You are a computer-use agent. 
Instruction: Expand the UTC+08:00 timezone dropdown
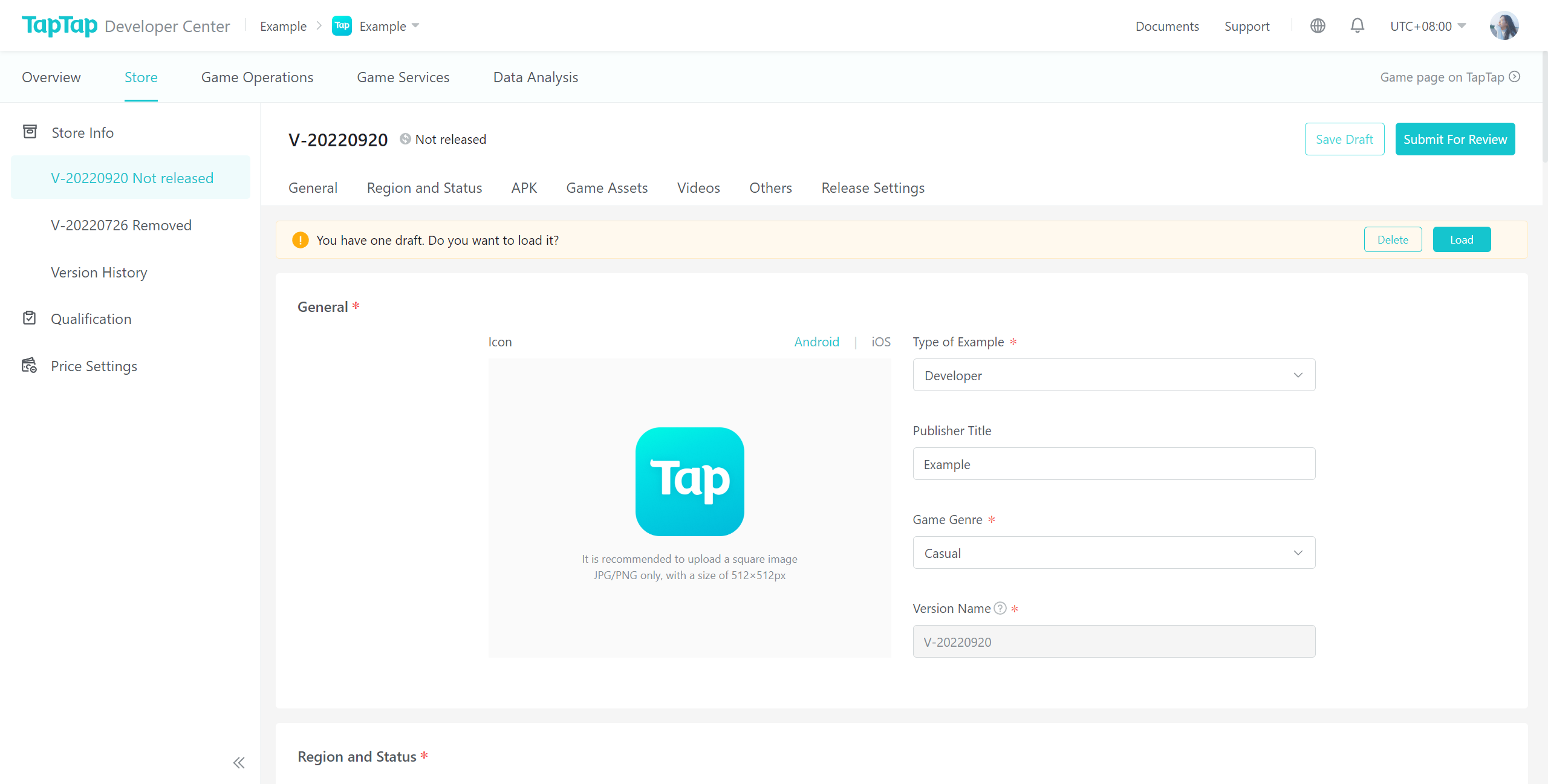click(1428, 26)
